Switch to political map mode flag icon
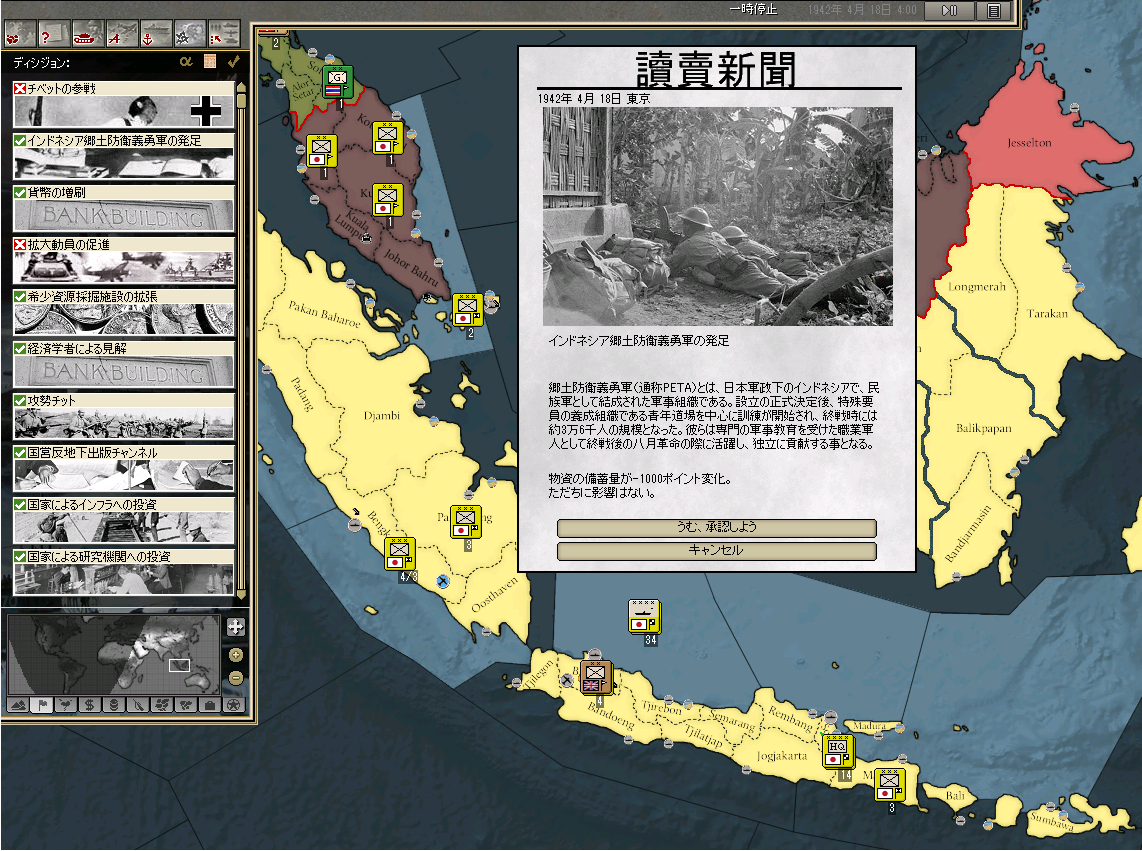 [x=42, y=705]
